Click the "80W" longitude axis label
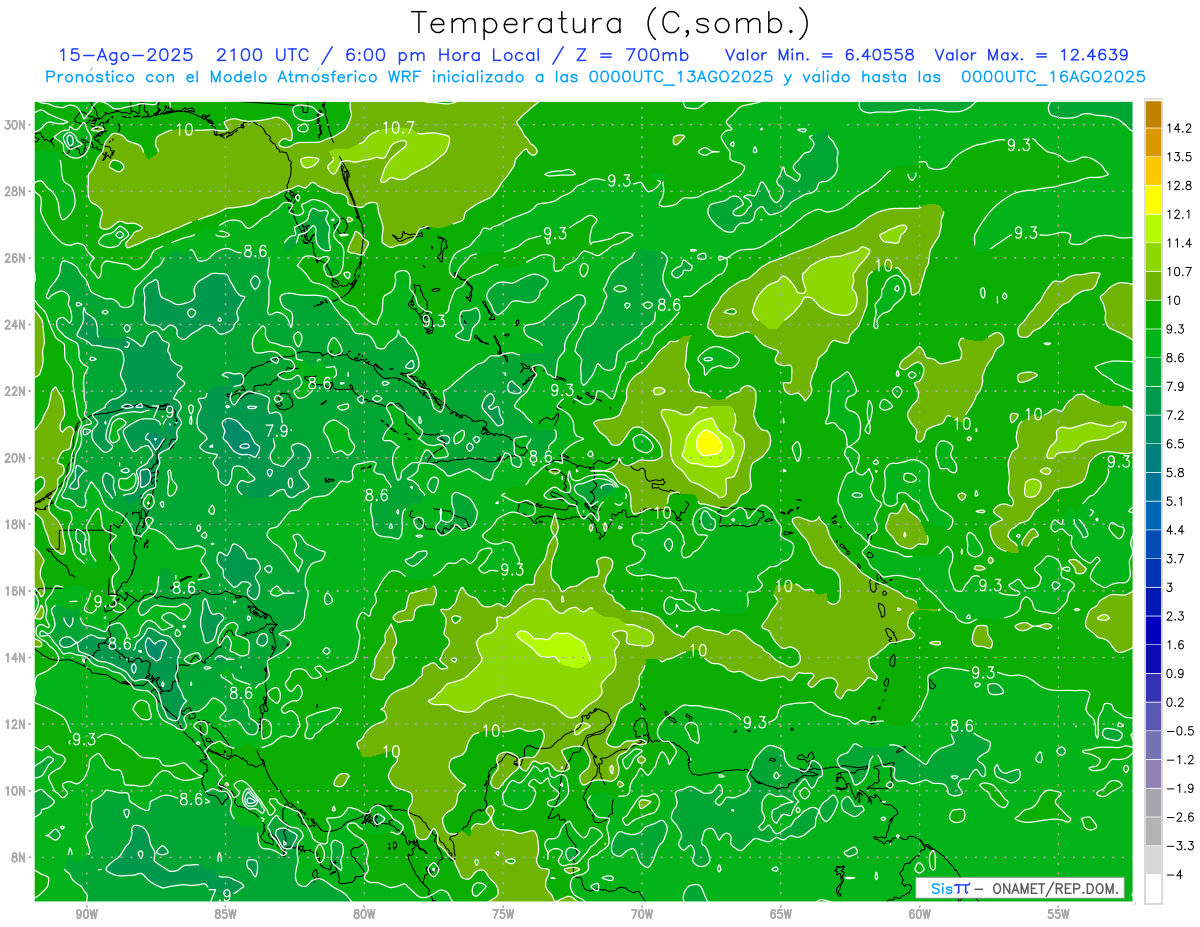 point(364,914)
